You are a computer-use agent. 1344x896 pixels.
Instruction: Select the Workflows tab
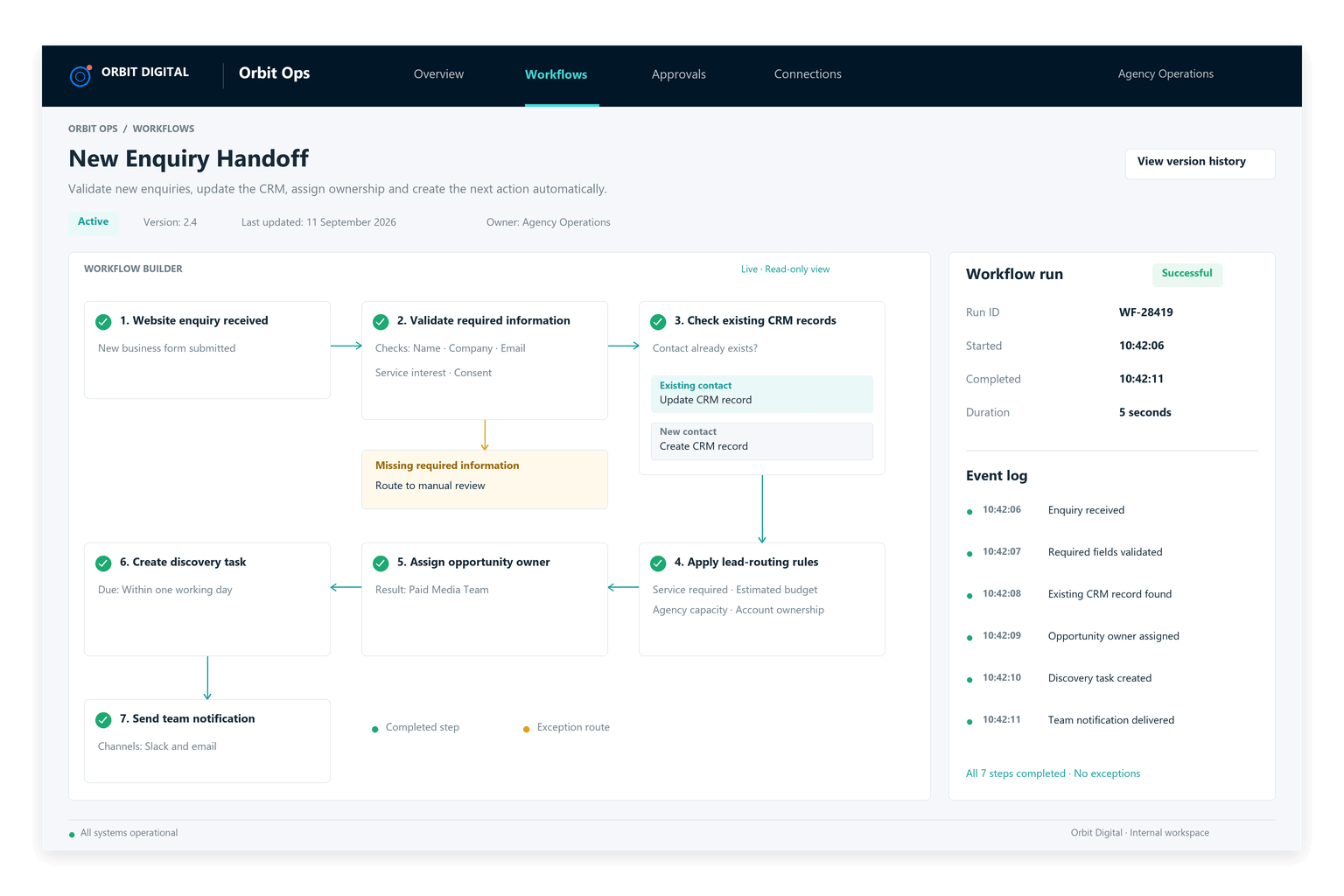(556, 74)
